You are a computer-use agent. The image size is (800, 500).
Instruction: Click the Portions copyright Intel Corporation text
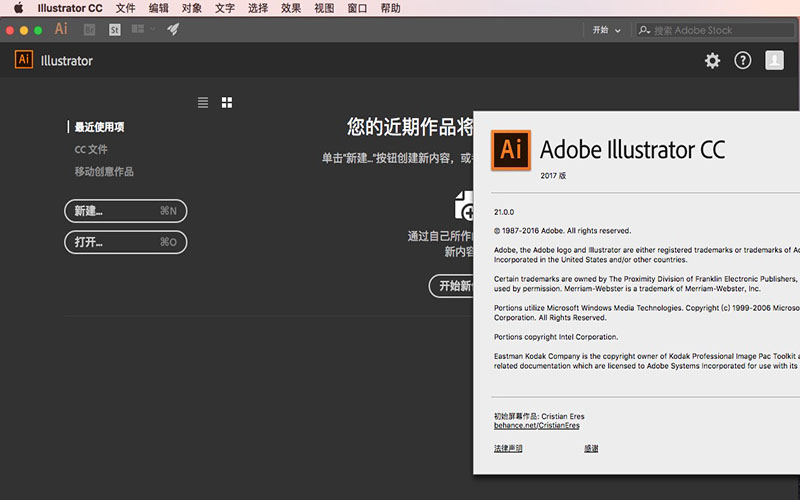[x=556, y=337]
